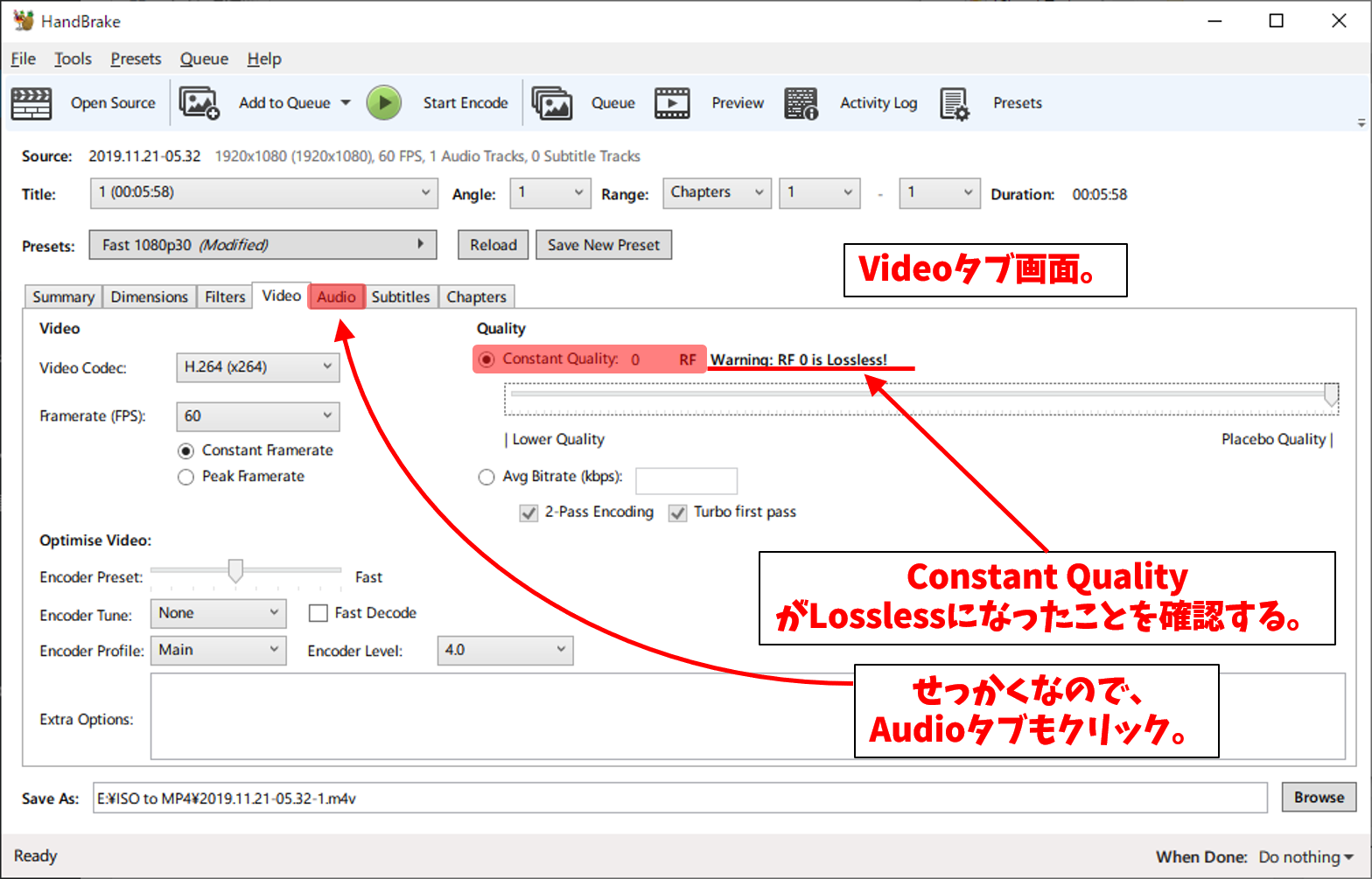Click the Save As path field
The height and width of the screenshot is (879, 1372).
[680, 798]
